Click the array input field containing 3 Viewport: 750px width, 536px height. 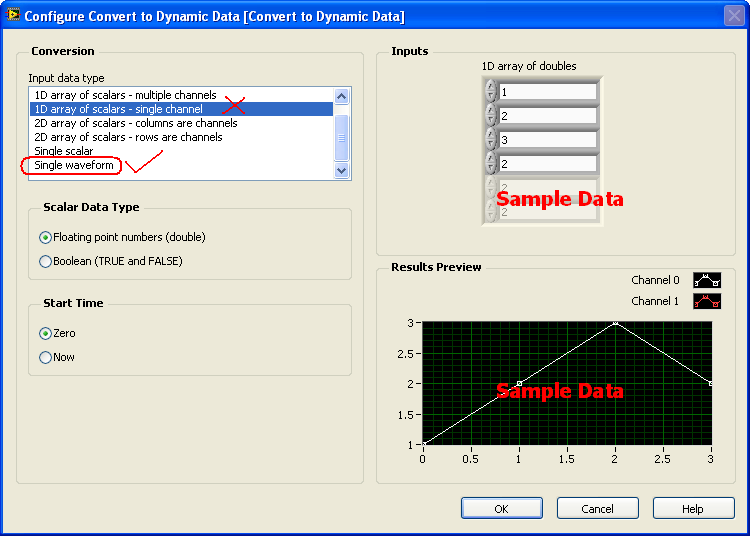[548, 140]
